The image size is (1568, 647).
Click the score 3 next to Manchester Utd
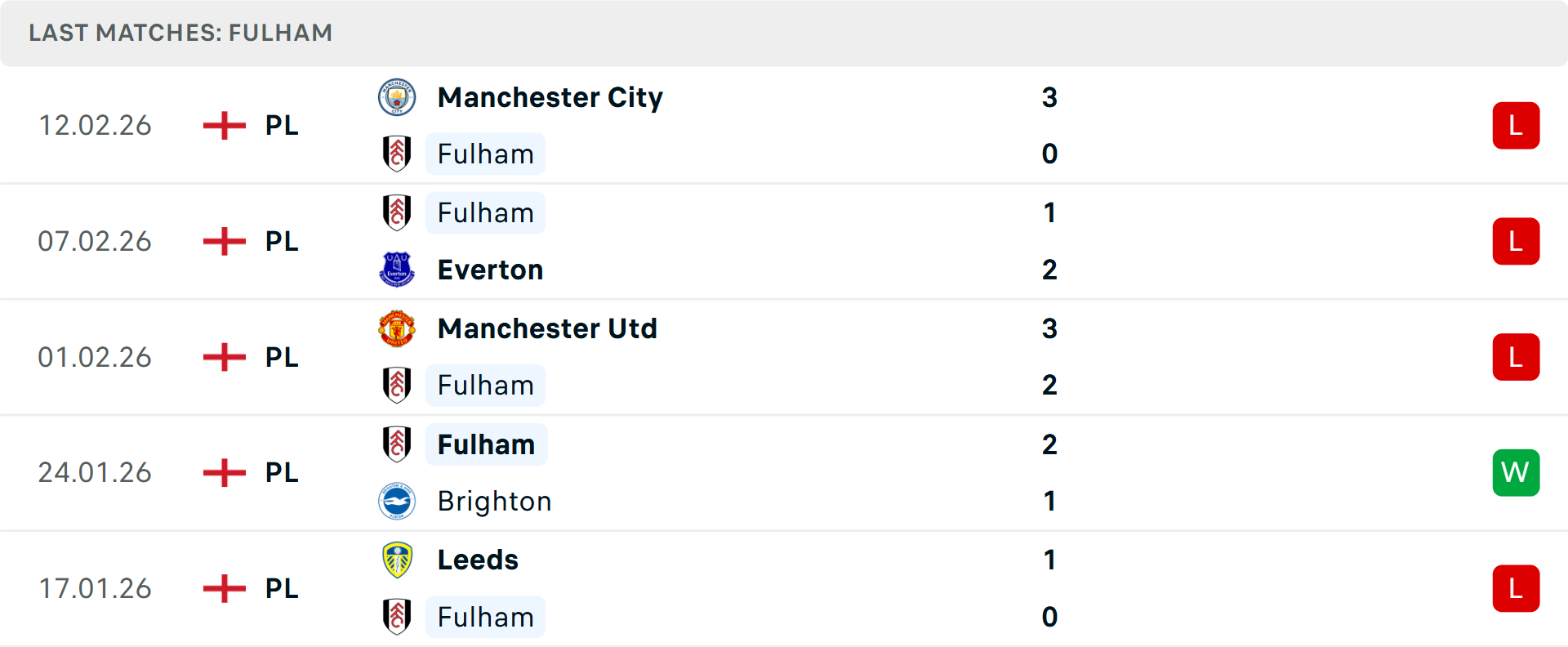pos(1050,328)
